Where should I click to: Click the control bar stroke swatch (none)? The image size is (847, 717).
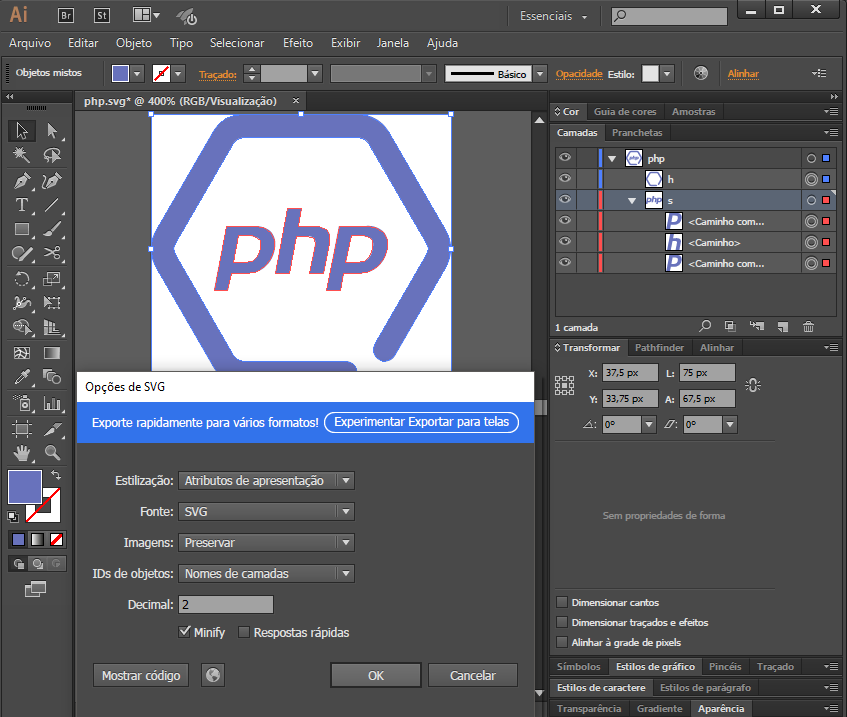[x=161, y=73]
